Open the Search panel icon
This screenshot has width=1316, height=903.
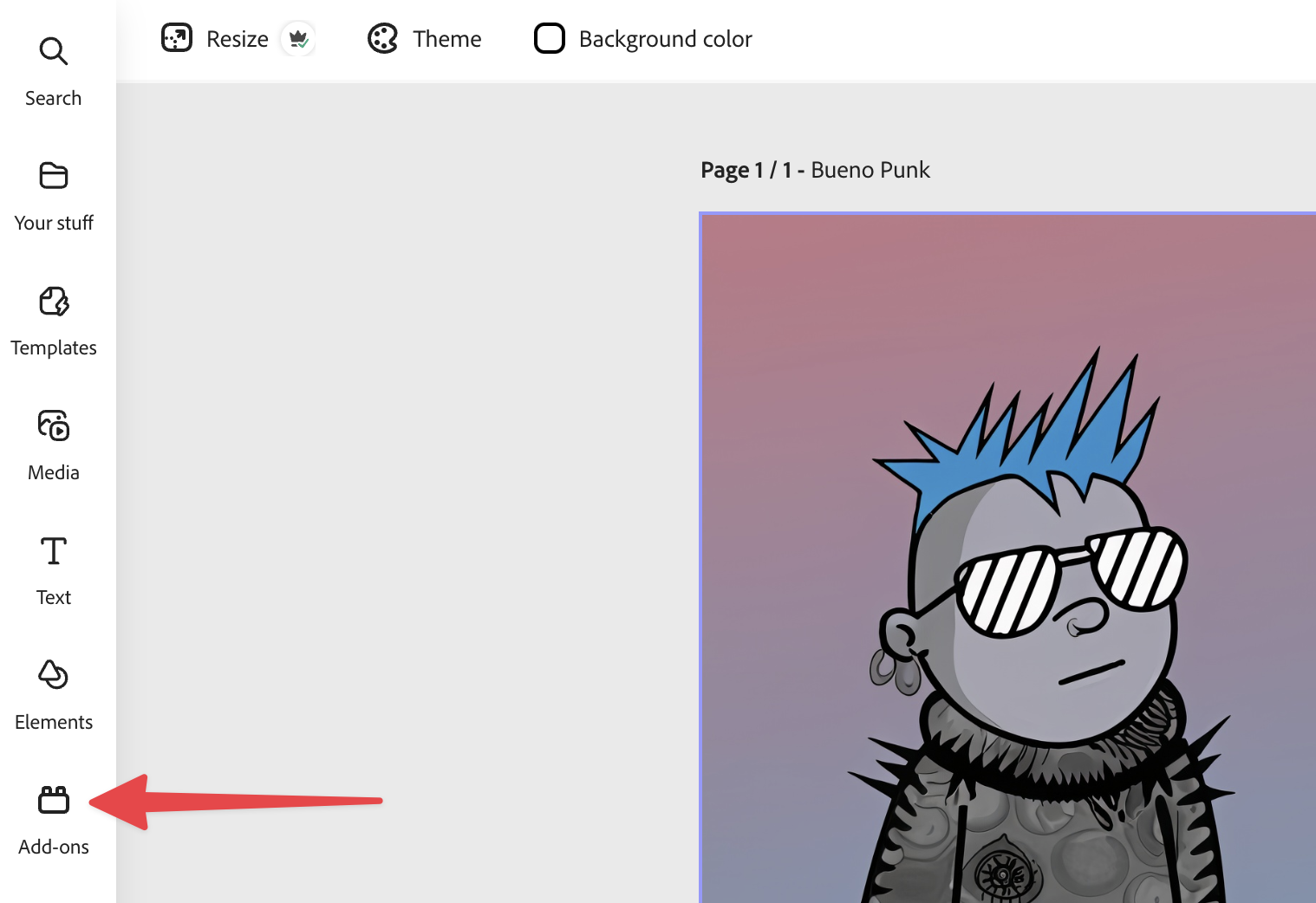coord(54,51)
